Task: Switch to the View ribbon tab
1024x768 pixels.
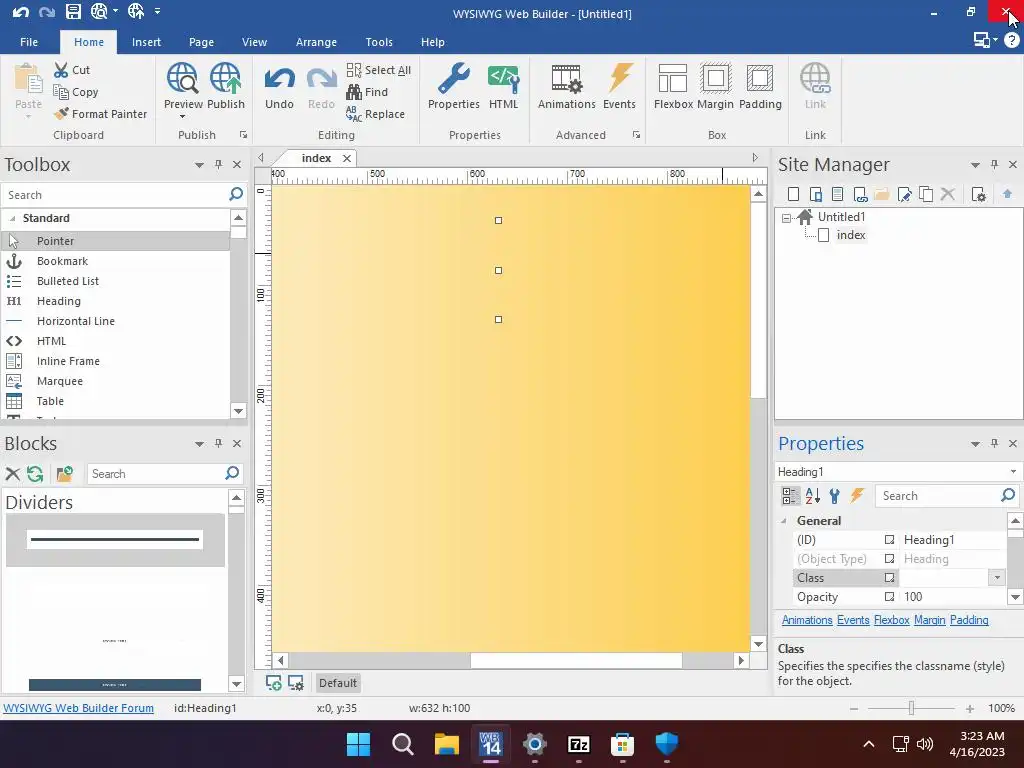Action: point(254,42)
